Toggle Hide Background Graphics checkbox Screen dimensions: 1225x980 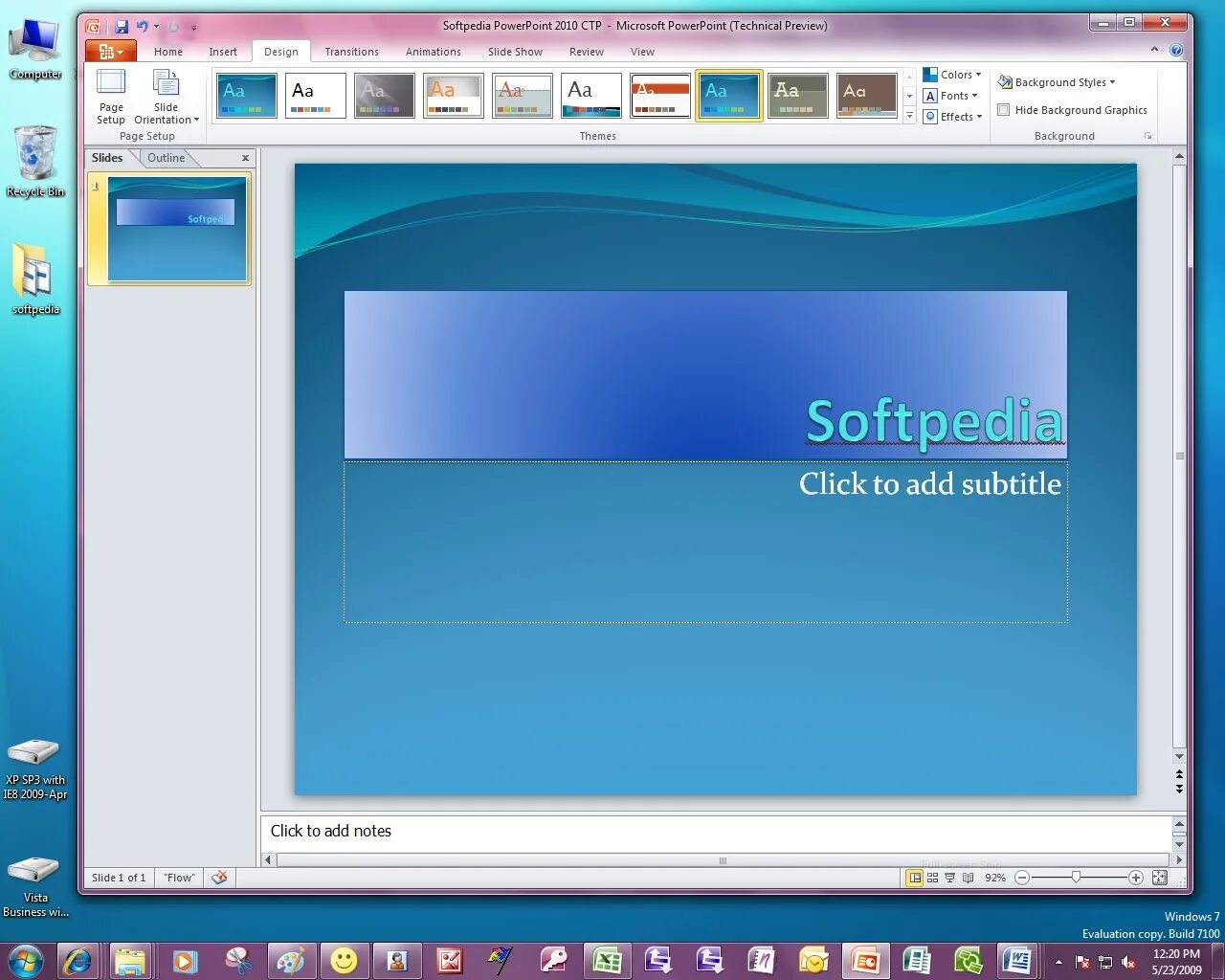point(1004,110)
